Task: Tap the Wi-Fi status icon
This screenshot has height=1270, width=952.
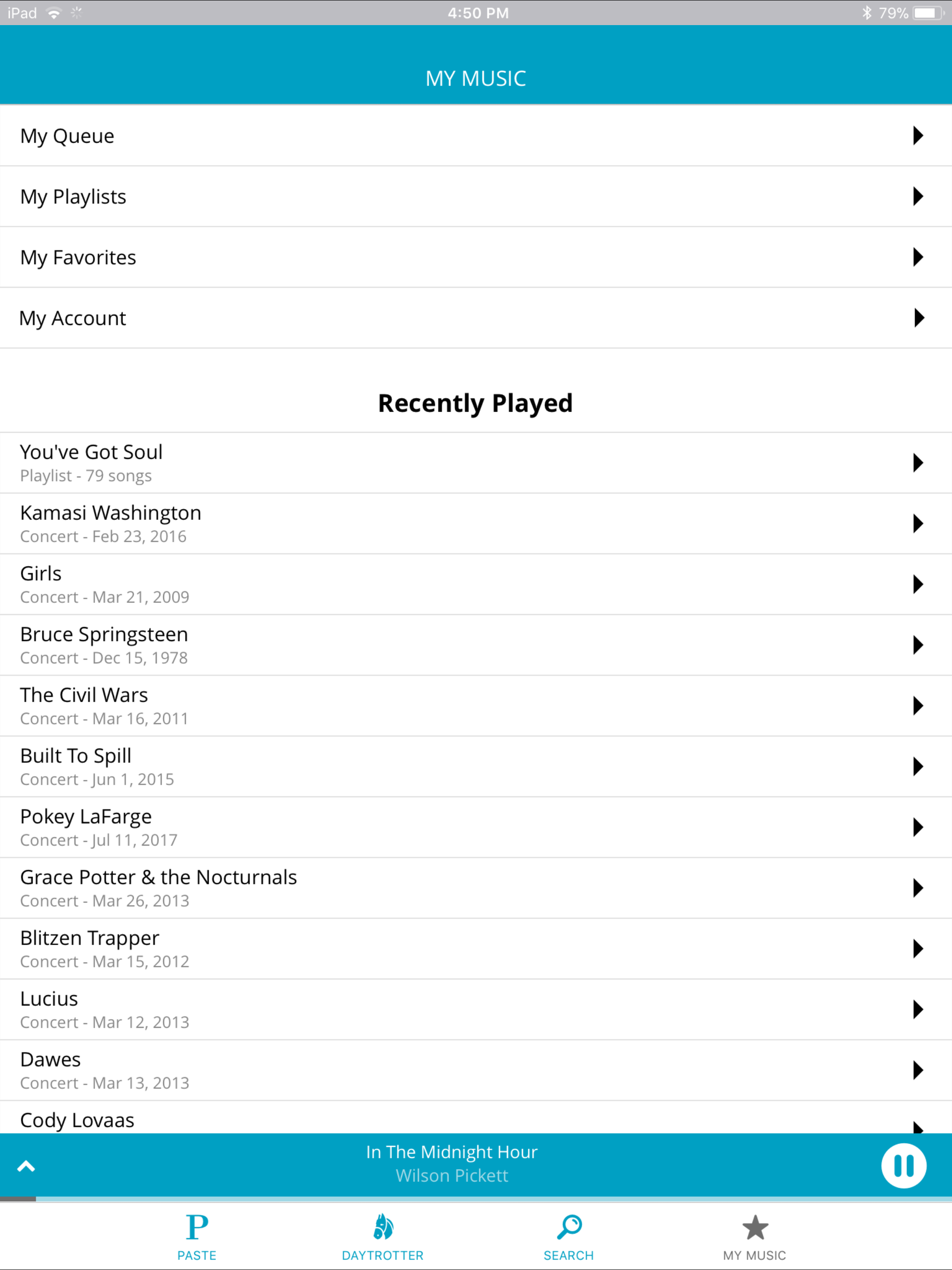Action: 53,13
